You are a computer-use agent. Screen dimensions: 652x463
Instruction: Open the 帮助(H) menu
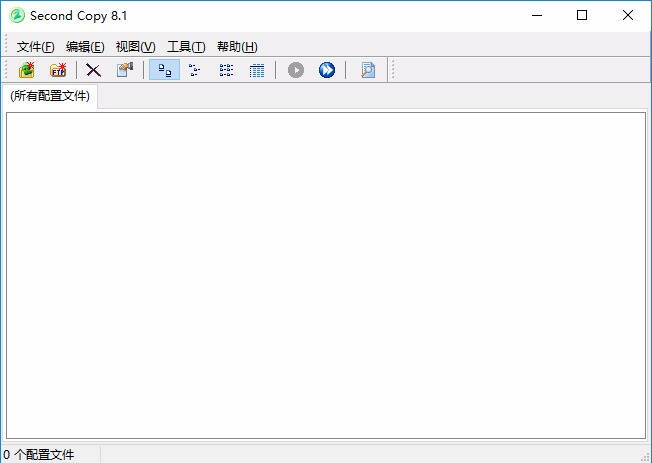pos(237,47)
